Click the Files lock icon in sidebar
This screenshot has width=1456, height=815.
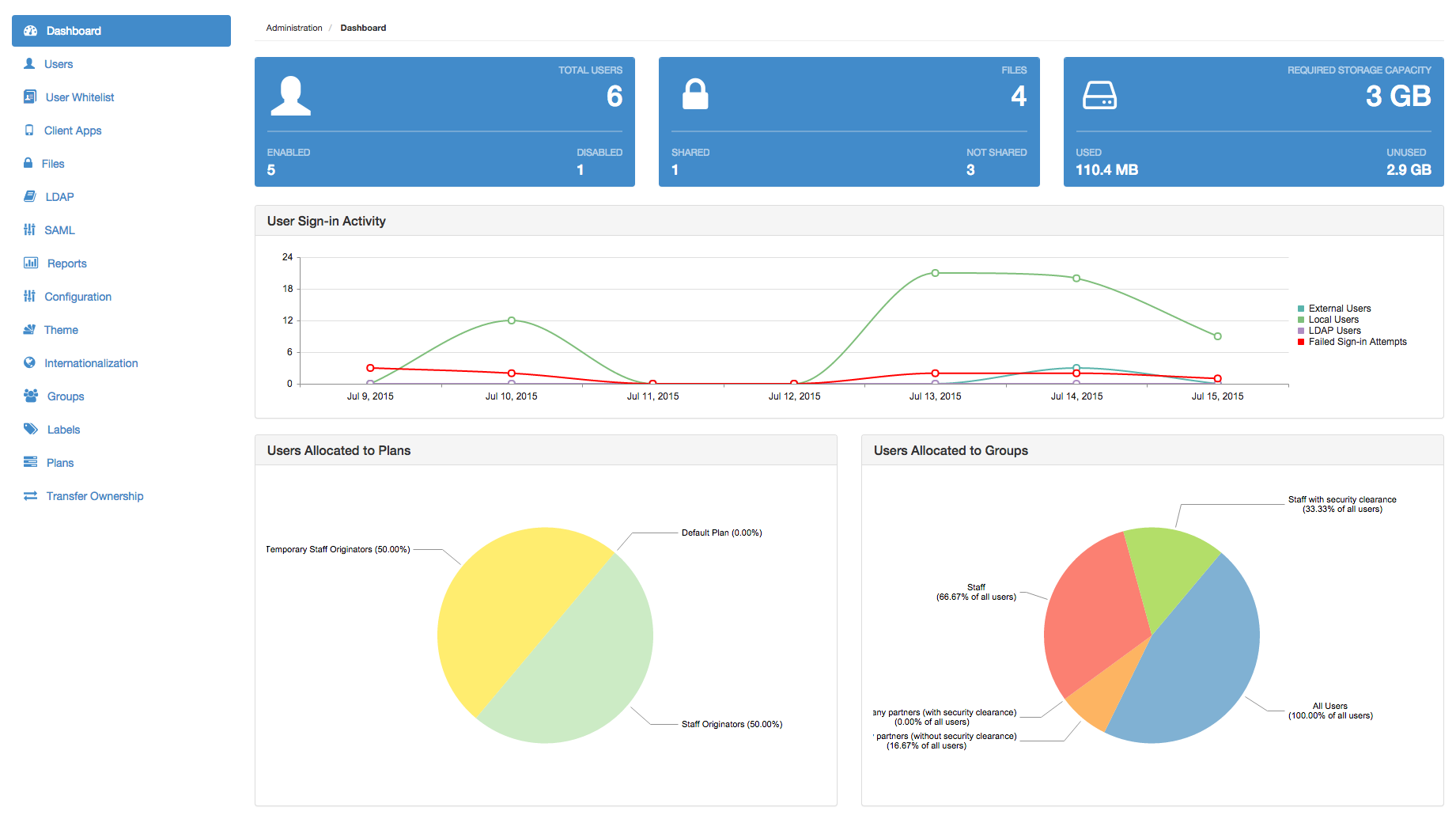point(28,163)
